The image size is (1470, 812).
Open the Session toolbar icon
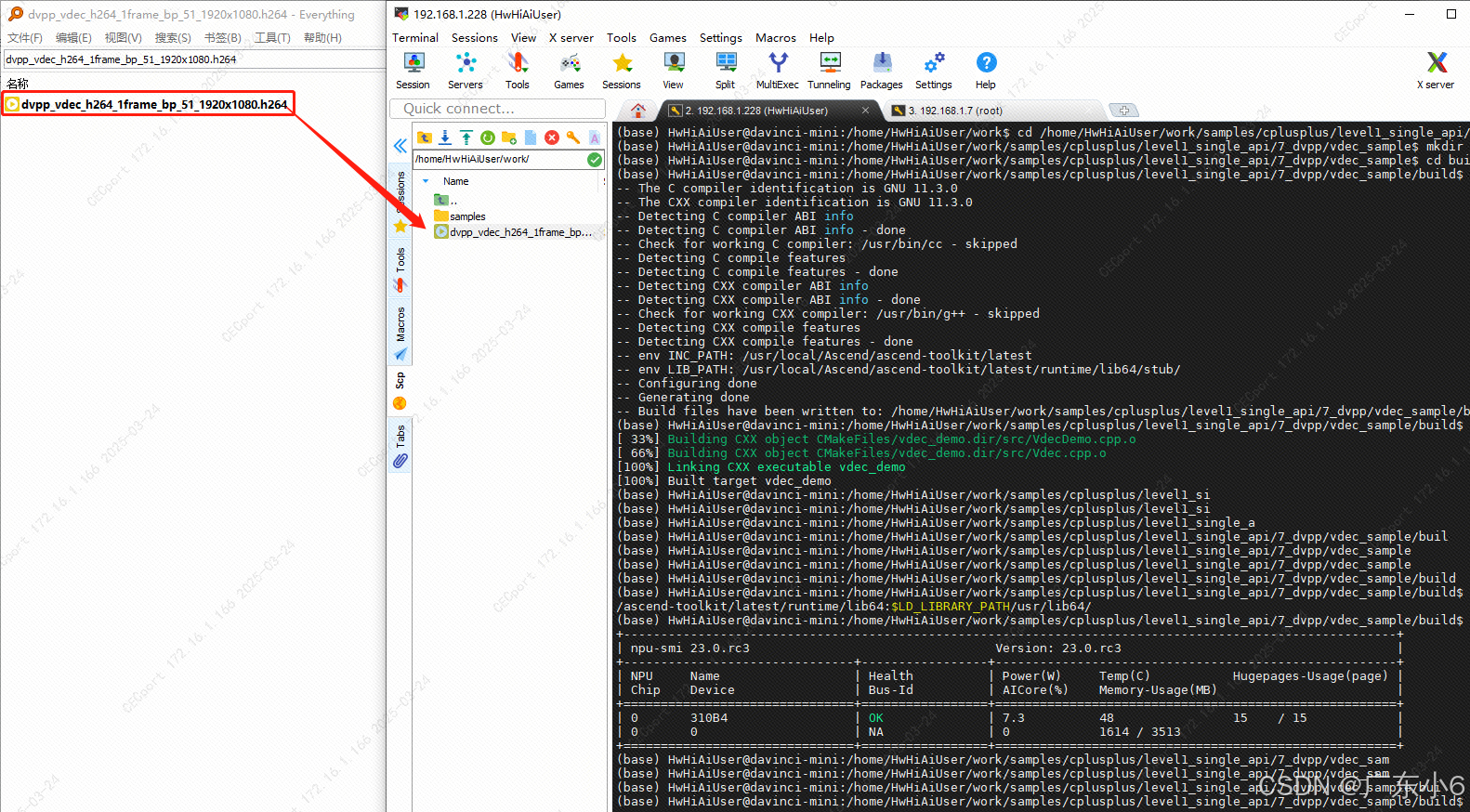click(x=413, y=71)
